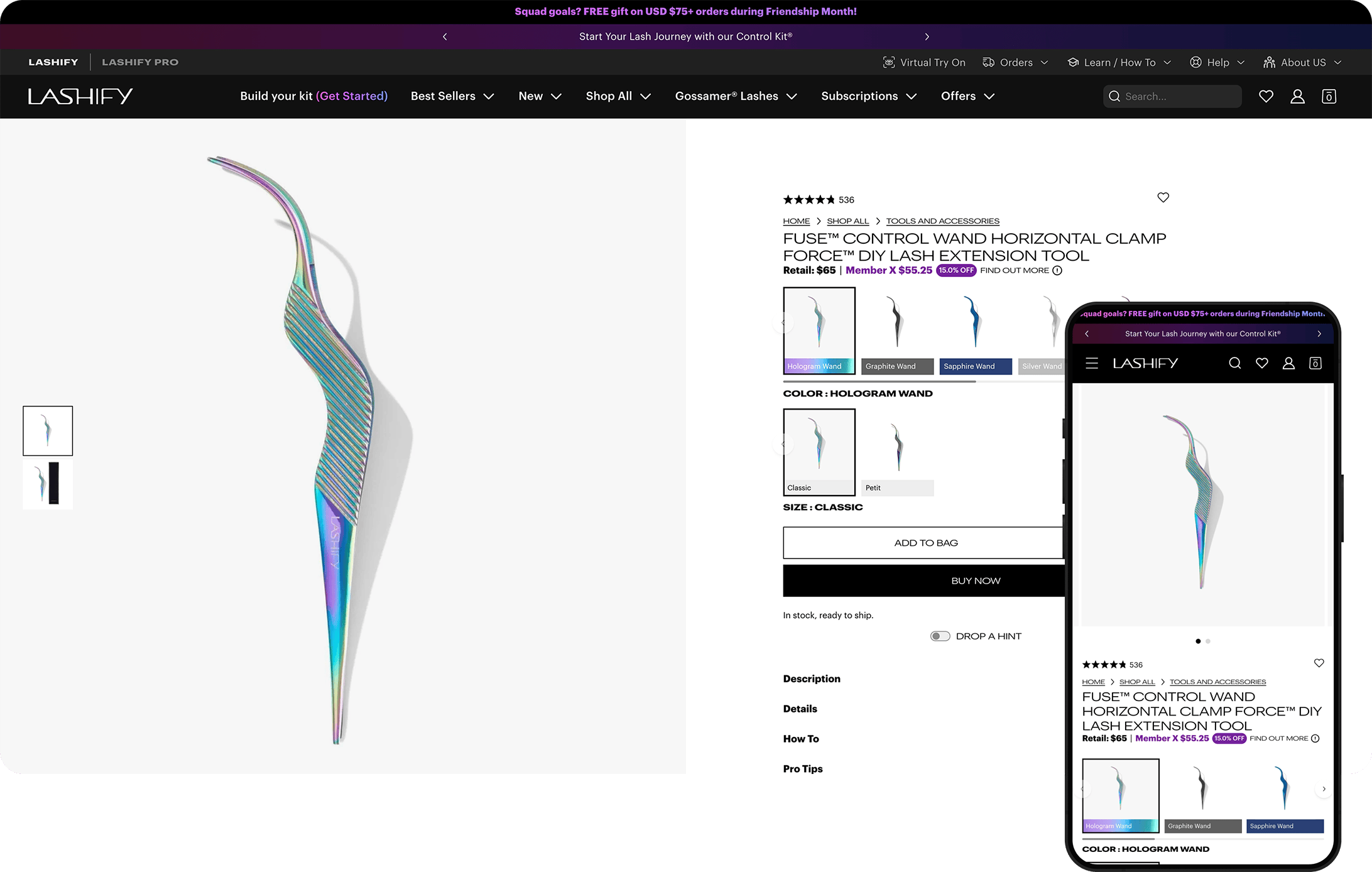Expand the Description section
This screenshot has width=1372, height=872.
tap(812, 679)
